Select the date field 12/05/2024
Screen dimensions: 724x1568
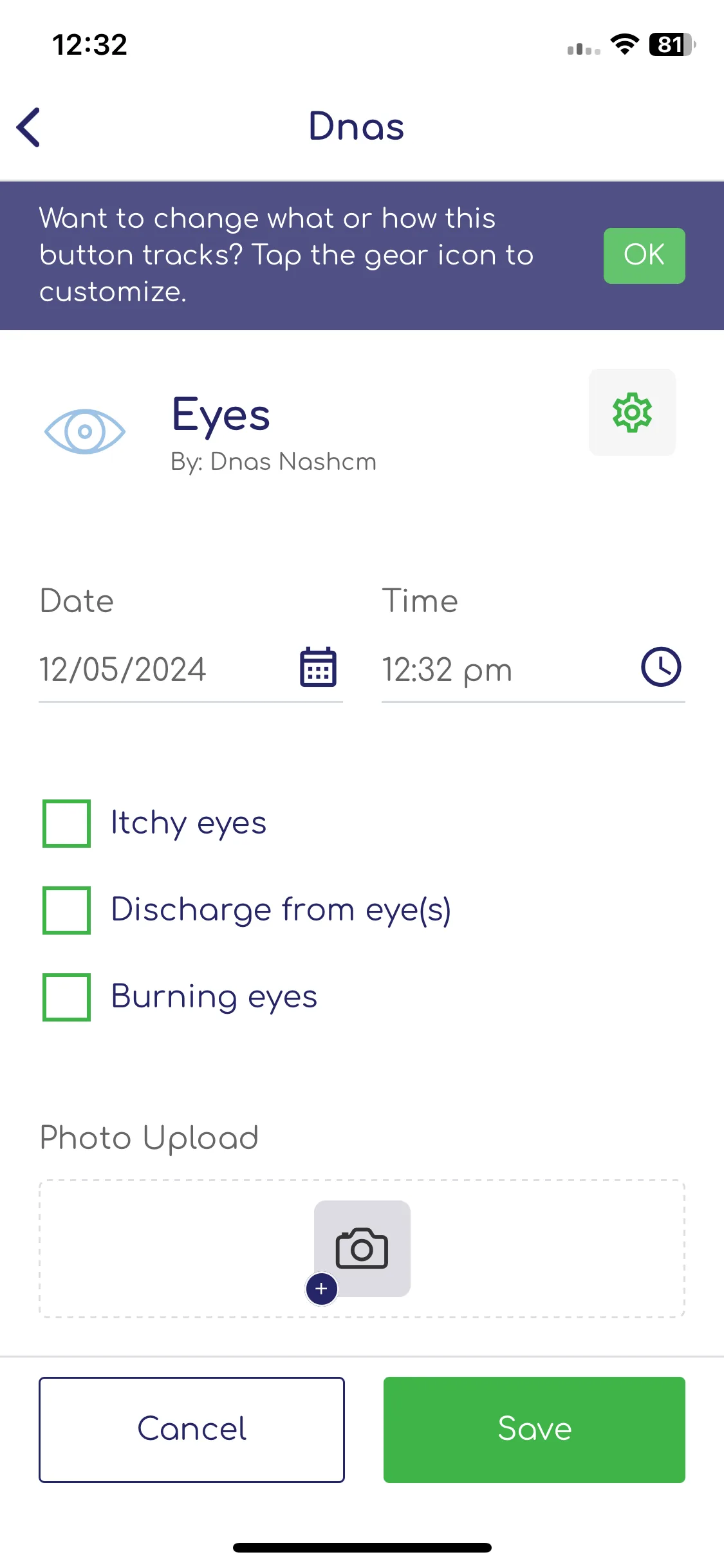[190, 669]
